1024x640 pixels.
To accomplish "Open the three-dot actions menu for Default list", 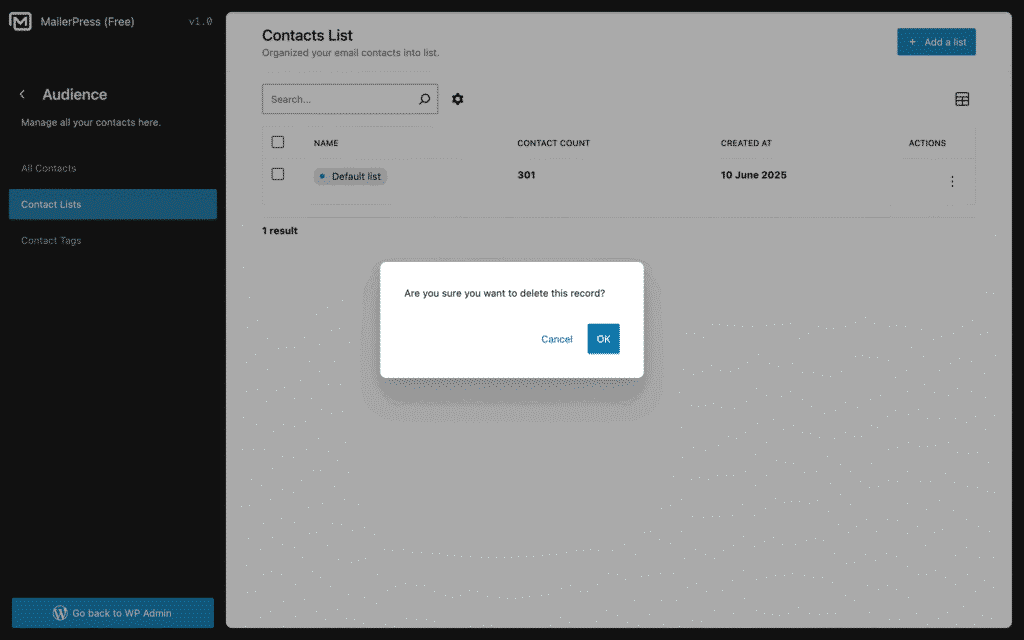I will [x=952, y=181].
